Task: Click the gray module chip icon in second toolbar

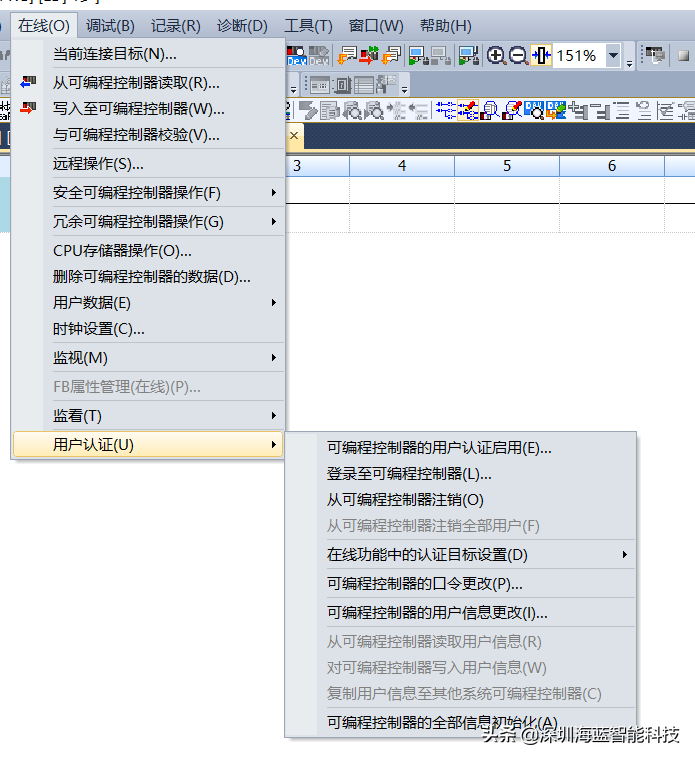Action: [343, 86]
